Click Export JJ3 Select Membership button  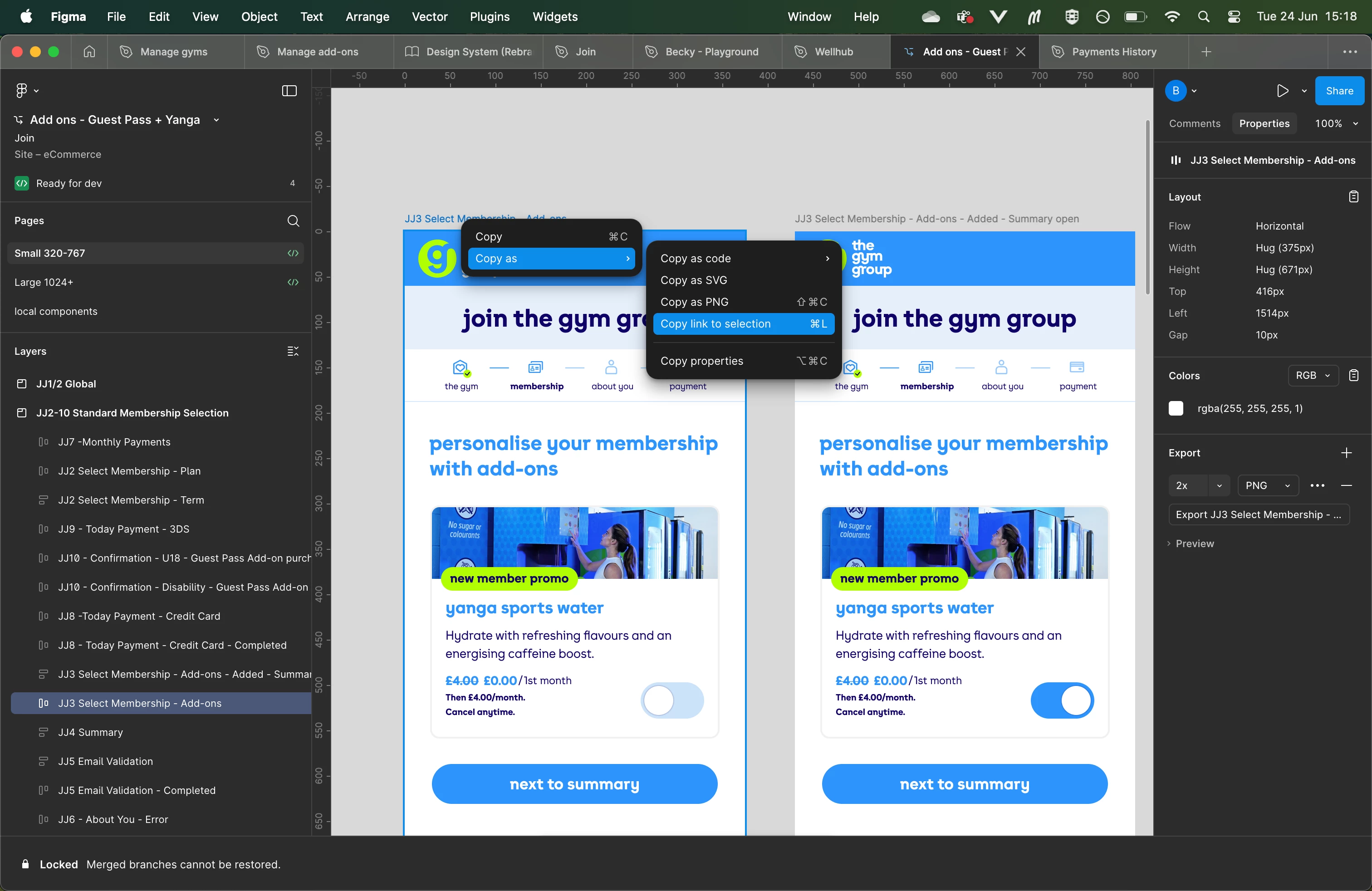pyautogui.click(x=1259, y=514)
